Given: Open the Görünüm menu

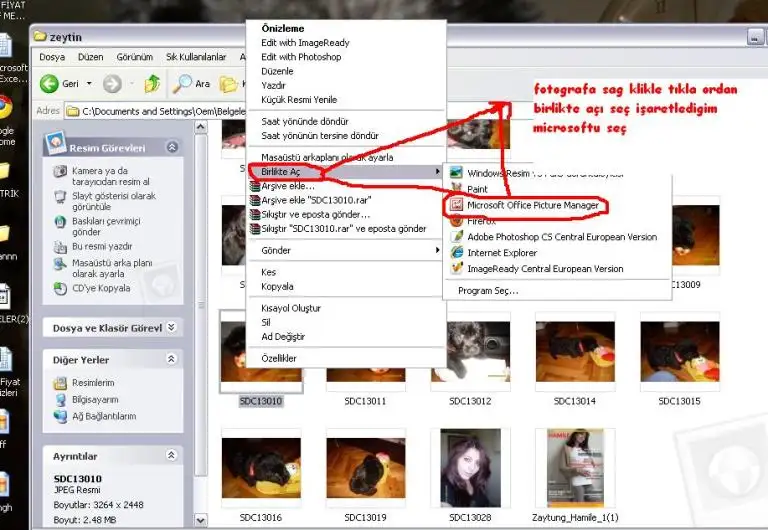Looking at the screenshot, I should pyautogui.click(x=135, y=57).
